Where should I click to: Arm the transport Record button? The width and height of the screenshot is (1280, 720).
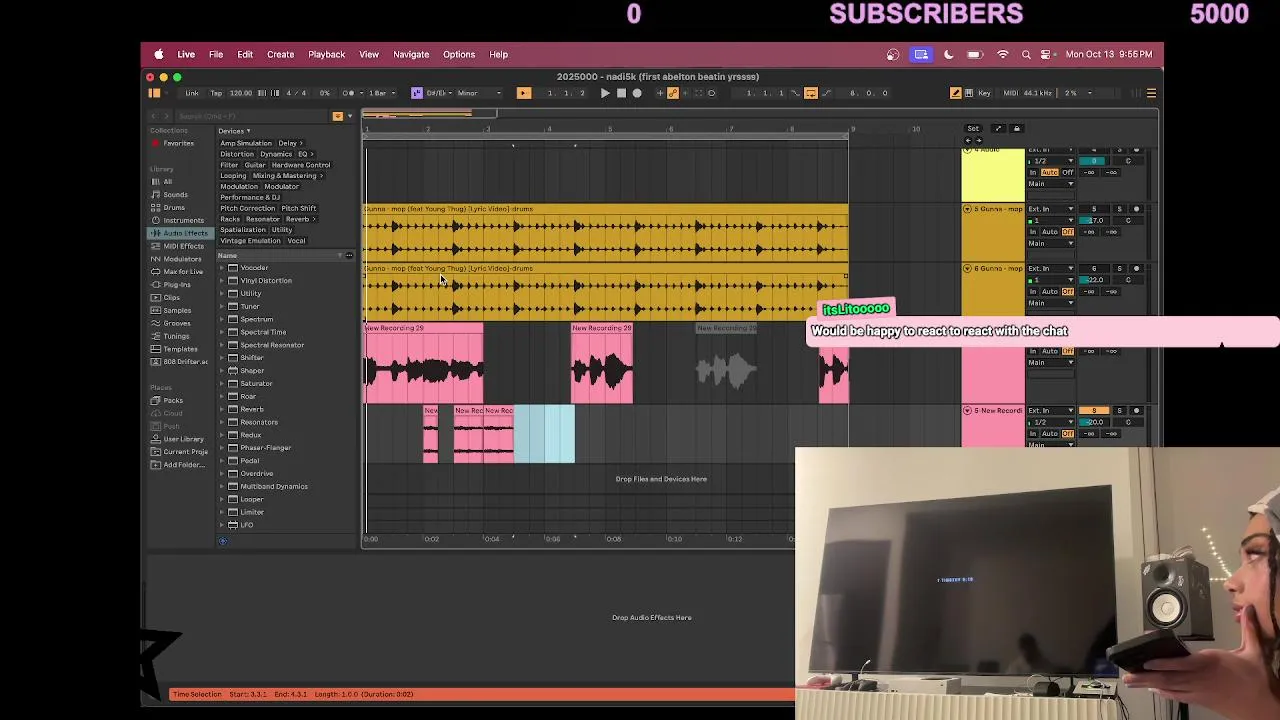637,93
